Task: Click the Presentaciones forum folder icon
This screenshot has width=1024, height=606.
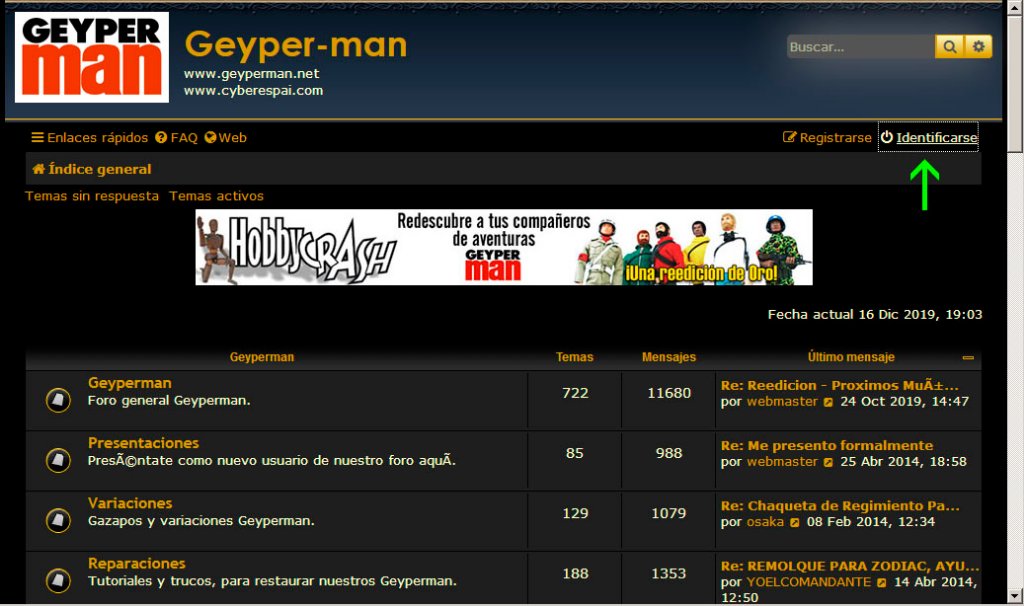Action: (x=58, y=460)
